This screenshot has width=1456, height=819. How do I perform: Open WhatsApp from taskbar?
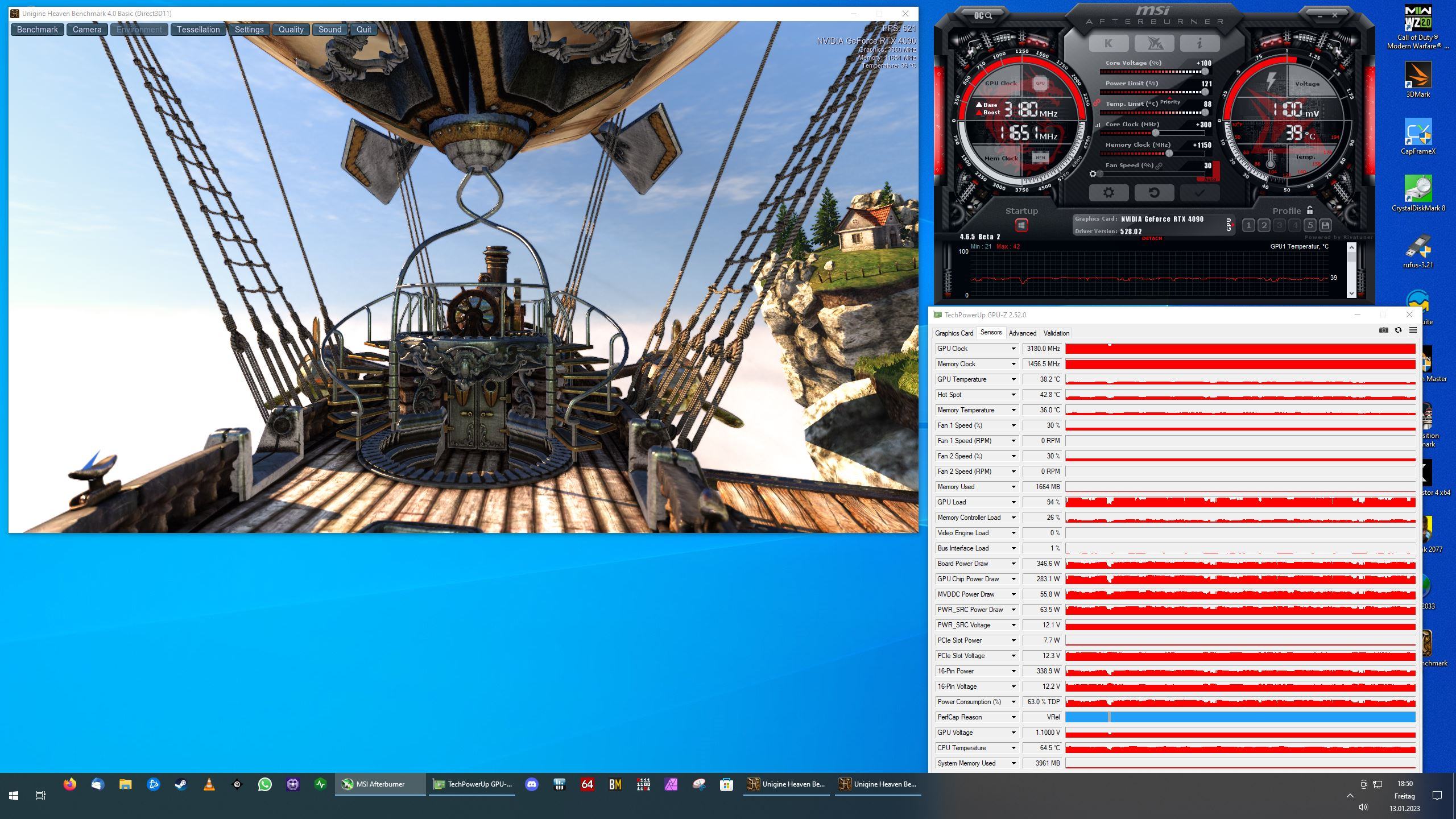tap(265, 784)
